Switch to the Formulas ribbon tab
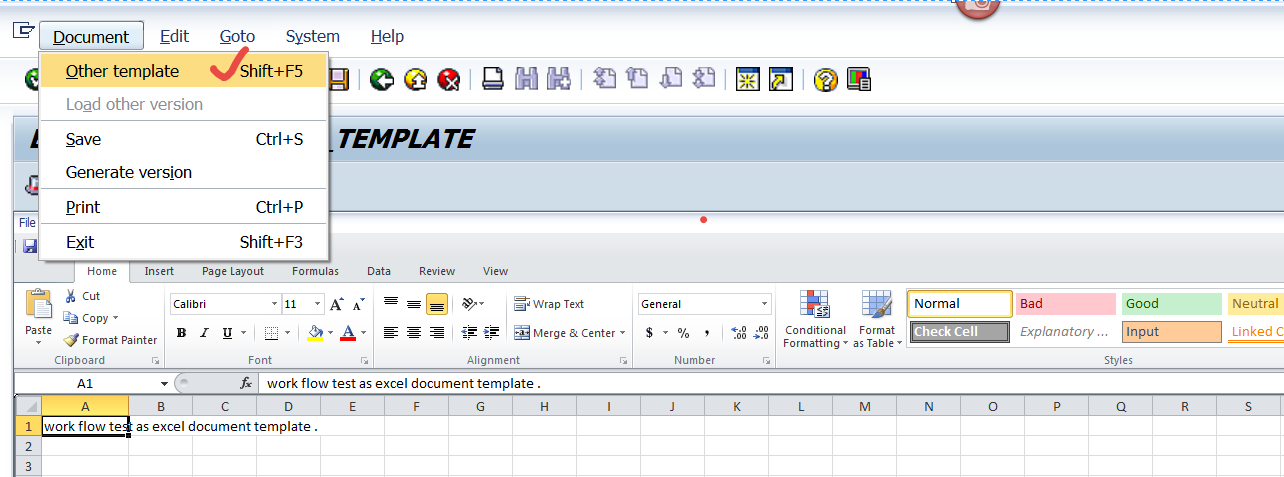Viewport: 1284px width, 477px height. click(315, 271)
